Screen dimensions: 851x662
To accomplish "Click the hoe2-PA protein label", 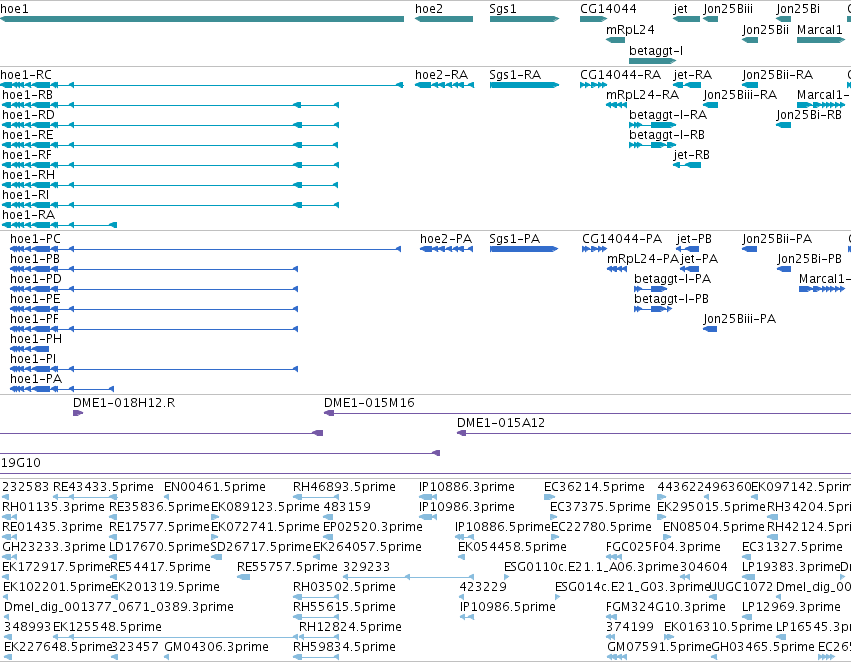I will 446,239.
